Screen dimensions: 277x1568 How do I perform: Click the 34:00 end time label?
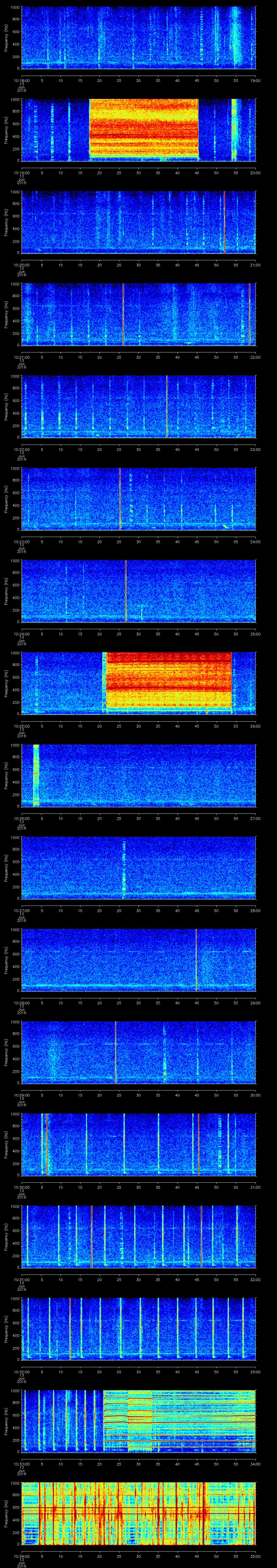pos(256,1464)
